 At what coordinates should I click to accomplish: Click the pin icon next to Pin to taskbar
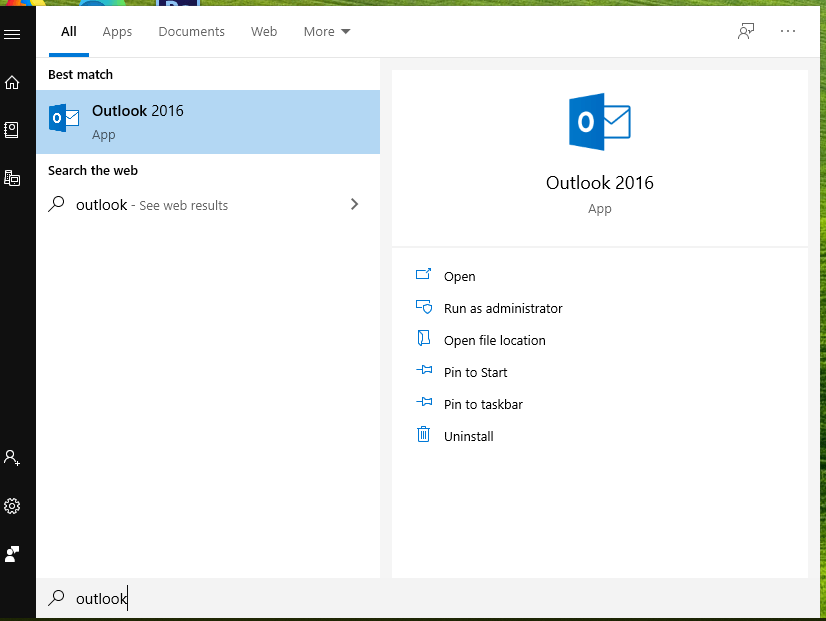(424, 402)
